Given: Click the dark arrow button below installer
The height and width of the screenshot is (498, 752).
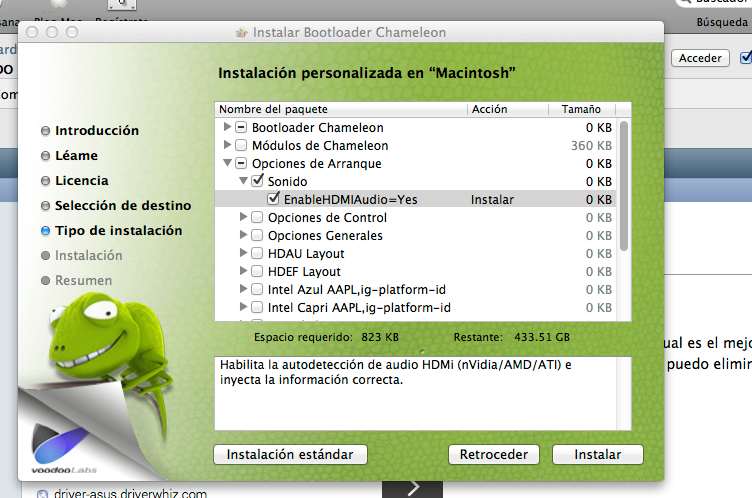Looking at the screenshot, I should [x=412, y=488].
